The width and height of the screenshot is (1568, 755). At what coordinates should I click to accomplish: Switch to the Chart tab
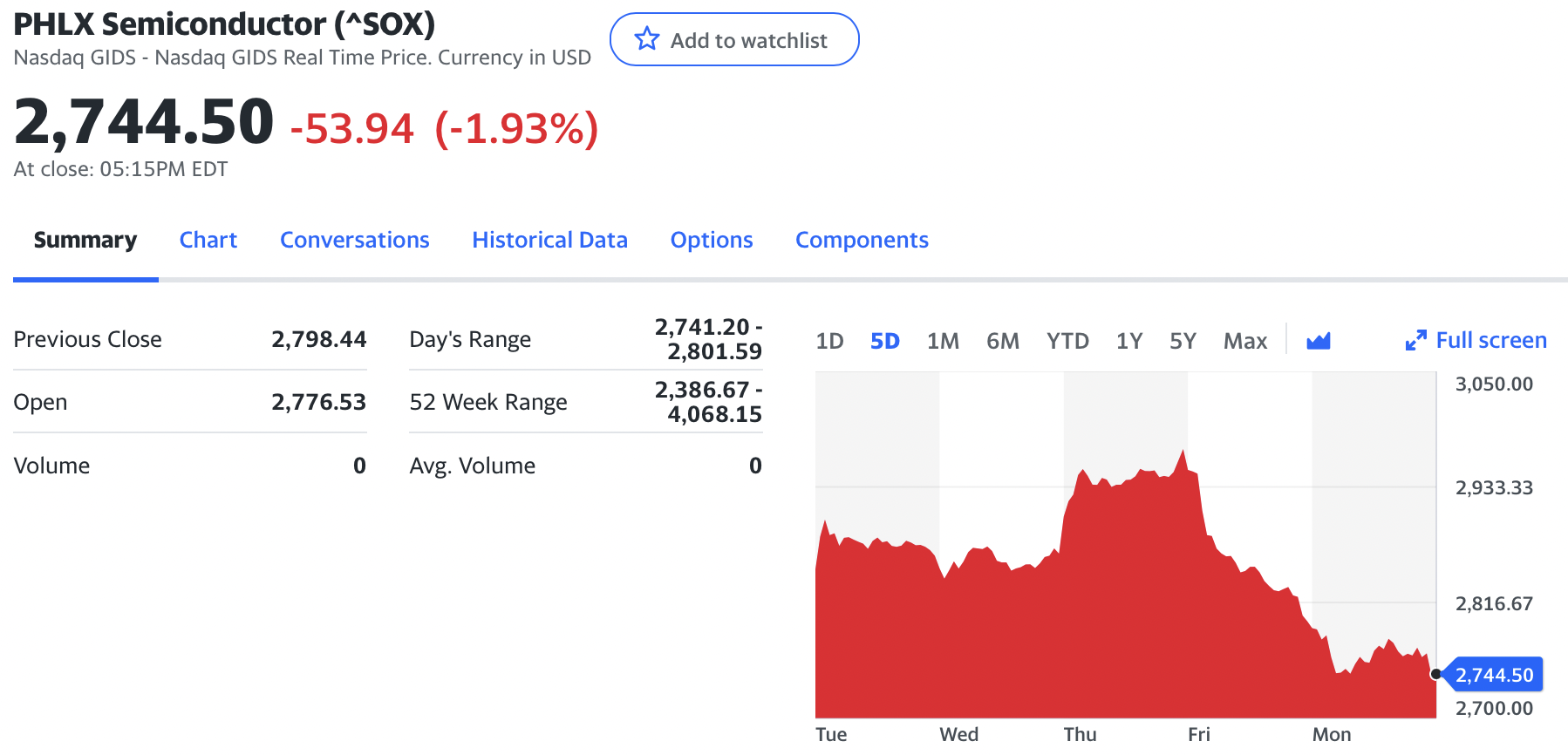pyautogui.click(x=208, y=240)
